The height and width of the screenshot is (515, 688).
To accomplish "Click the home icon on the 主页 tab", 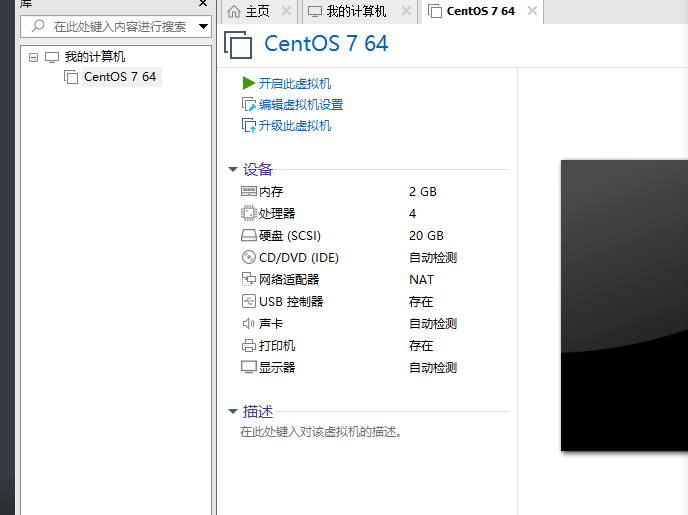I will (234, 11).
